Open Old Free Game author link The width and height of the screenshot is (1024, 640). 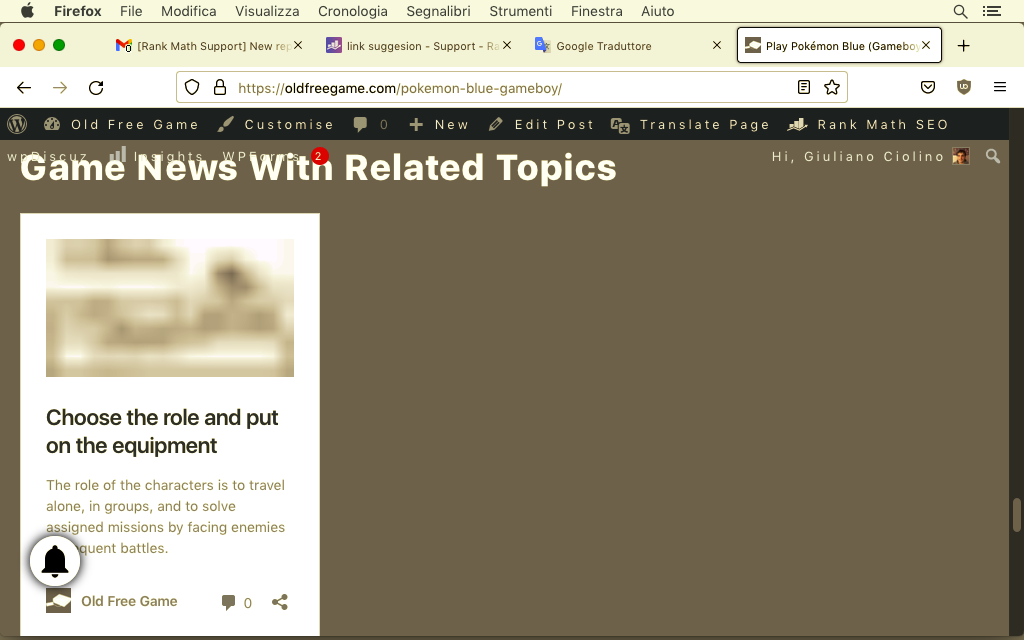tap(129, 601)
